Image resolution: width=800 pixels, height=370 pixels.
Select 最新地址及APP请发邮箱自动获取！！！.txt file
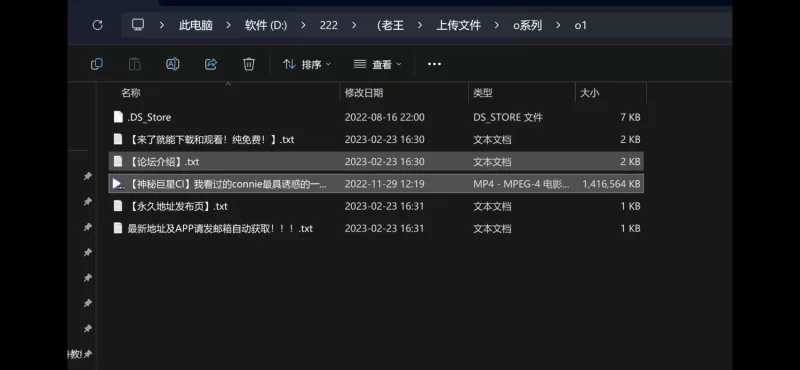click(x=376, y=229)
